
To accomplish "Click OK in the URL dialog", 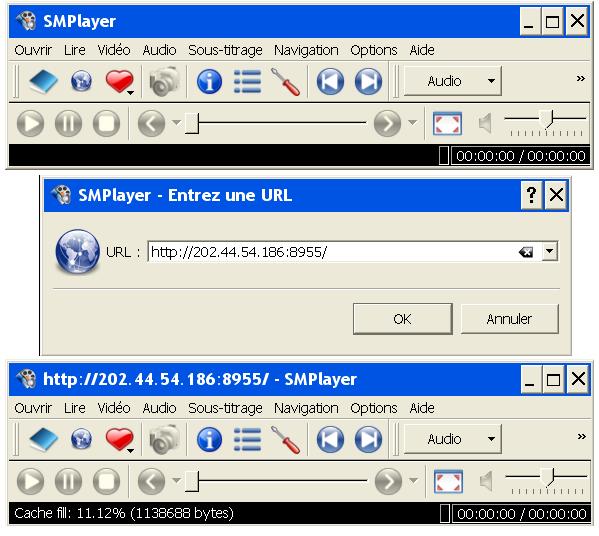I will tap(403, 319).
